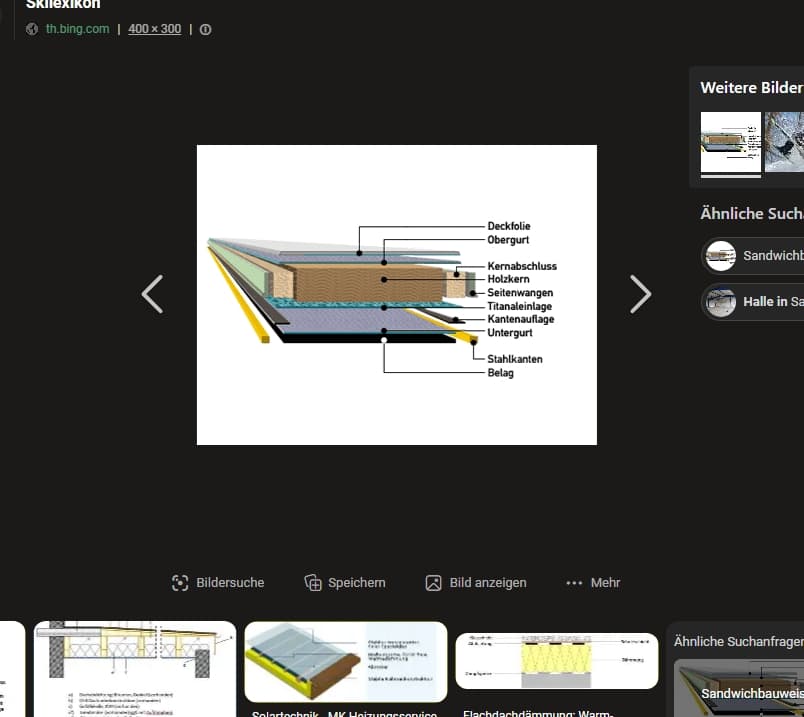The image size is (804, 717).
Task: Select the first ski diagram thumbnail under Weitere Bilder
Action: click(731, 142)
